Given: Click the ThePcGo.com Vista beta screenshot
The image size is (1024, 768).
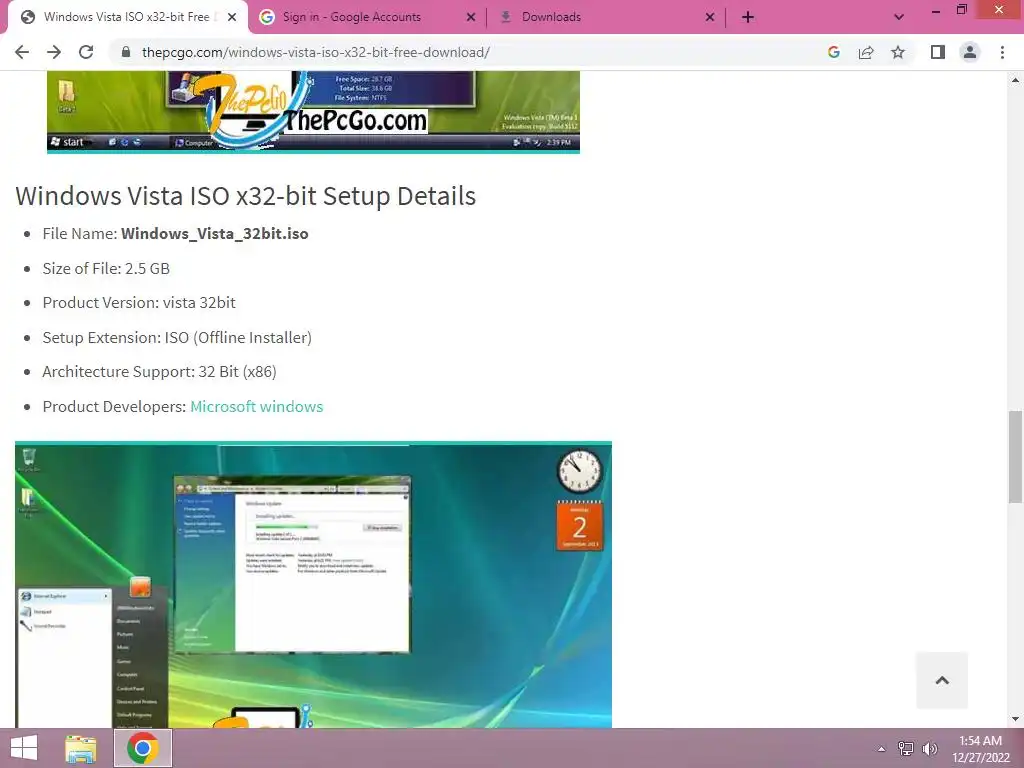Looking at the screenshot, I should click(313, 112).
